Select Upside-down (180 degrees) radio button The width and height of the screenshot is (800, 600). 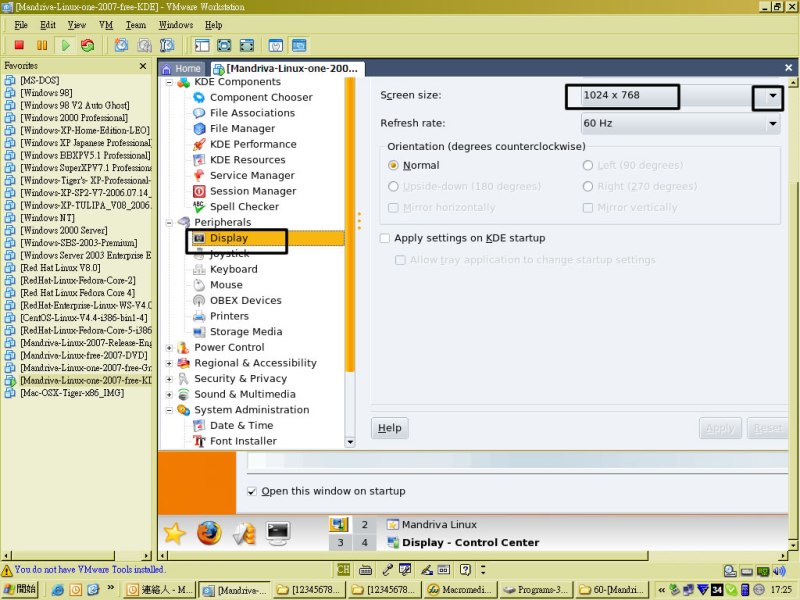[x=393, y=186]
